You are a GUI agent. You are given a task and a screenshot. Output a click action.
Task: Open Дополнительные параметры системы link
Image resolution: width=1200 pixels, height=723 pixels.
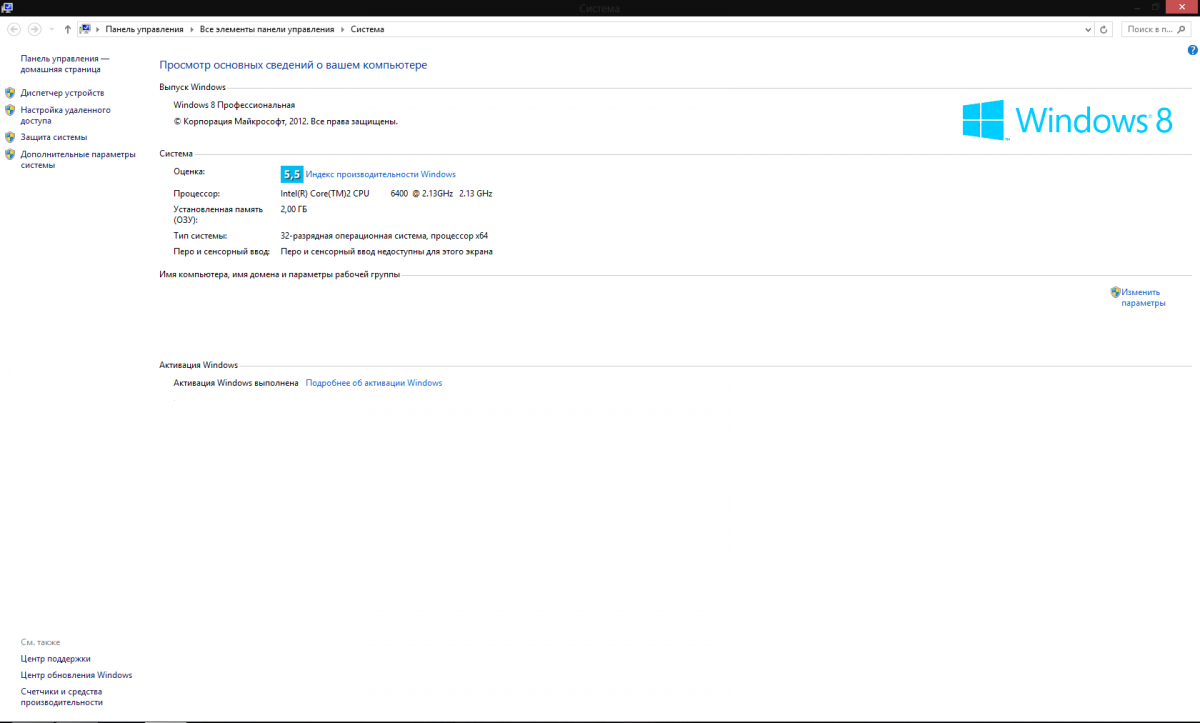click(x=77, y=159)
